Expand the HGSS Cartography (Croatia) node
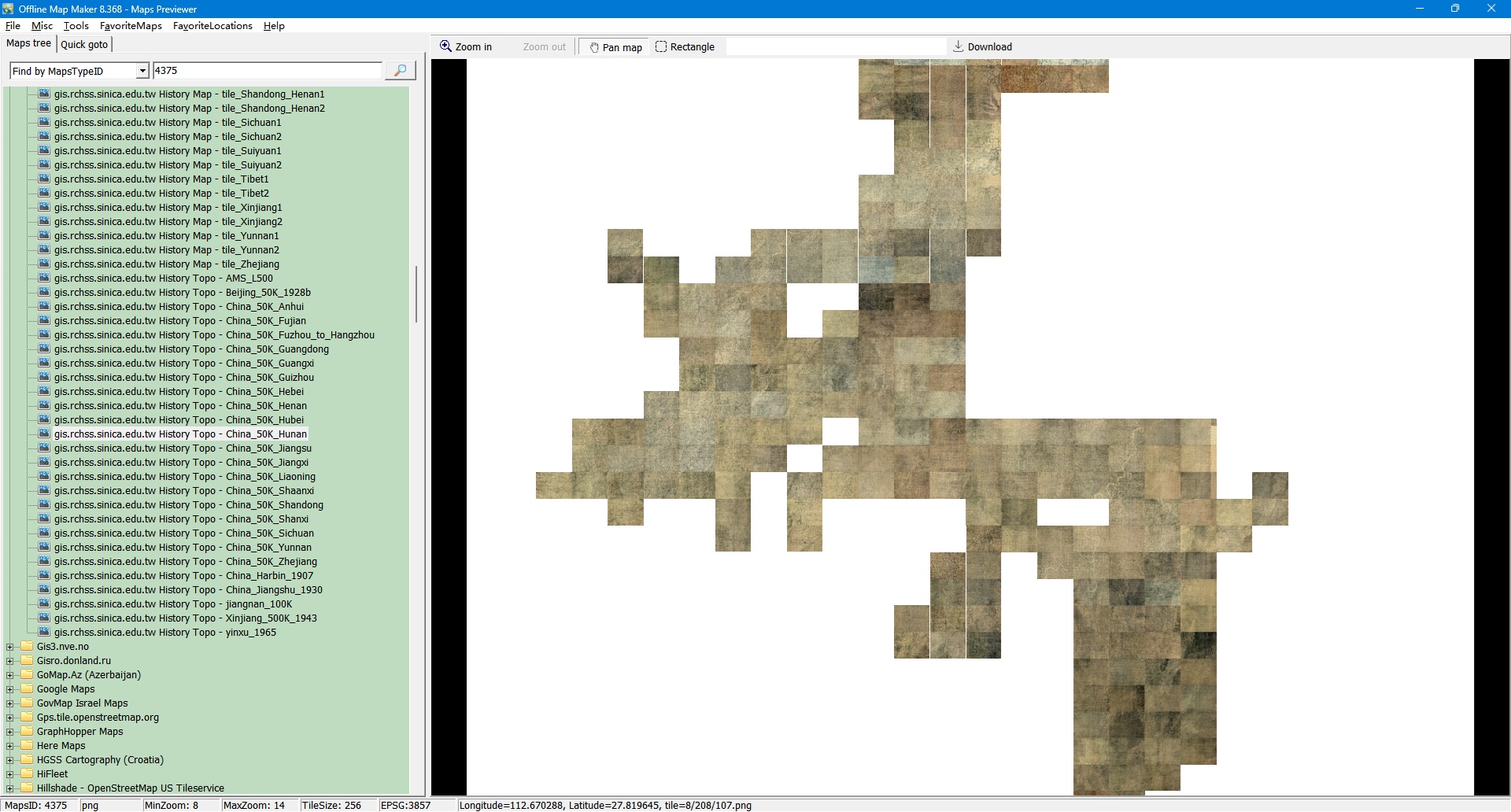 (10, 761)
